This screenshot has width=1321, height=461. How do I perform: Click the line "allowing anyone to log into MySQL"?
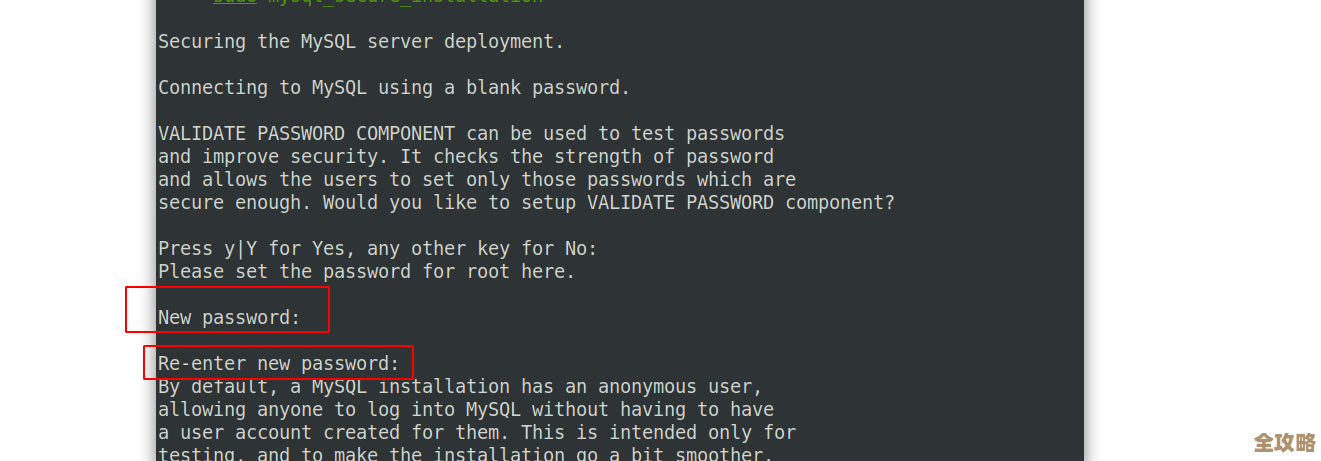click(x=465, y=409)
